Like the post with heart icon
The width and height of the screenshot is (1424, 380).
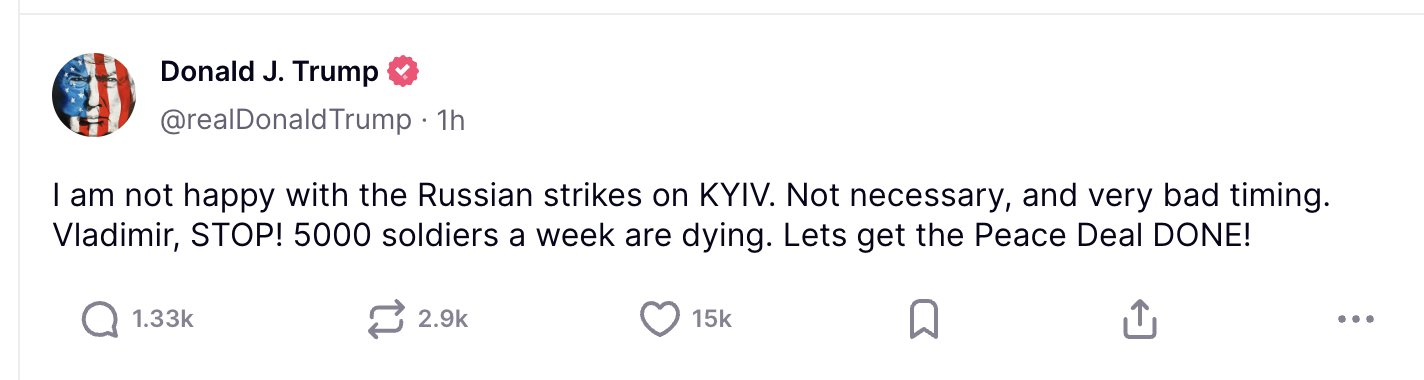(658, 320)
